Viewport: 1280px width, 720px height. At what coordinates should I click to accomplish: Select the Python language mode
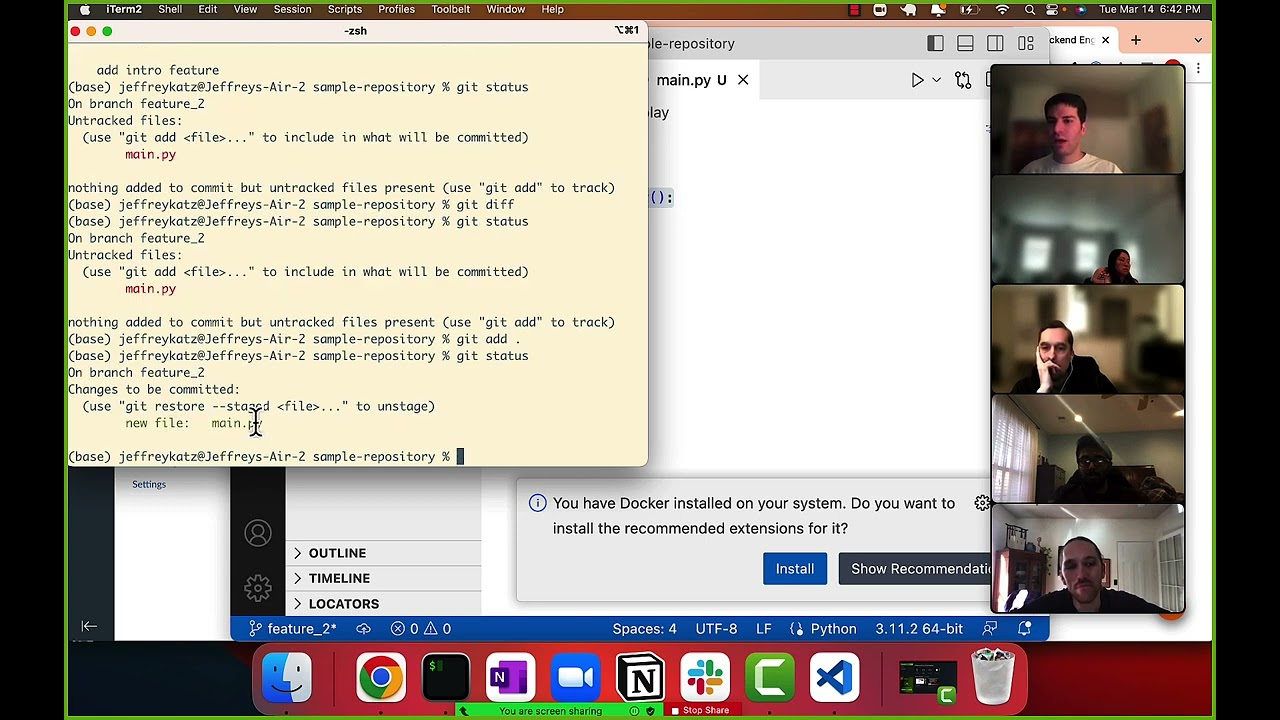[x=832, y=629]
